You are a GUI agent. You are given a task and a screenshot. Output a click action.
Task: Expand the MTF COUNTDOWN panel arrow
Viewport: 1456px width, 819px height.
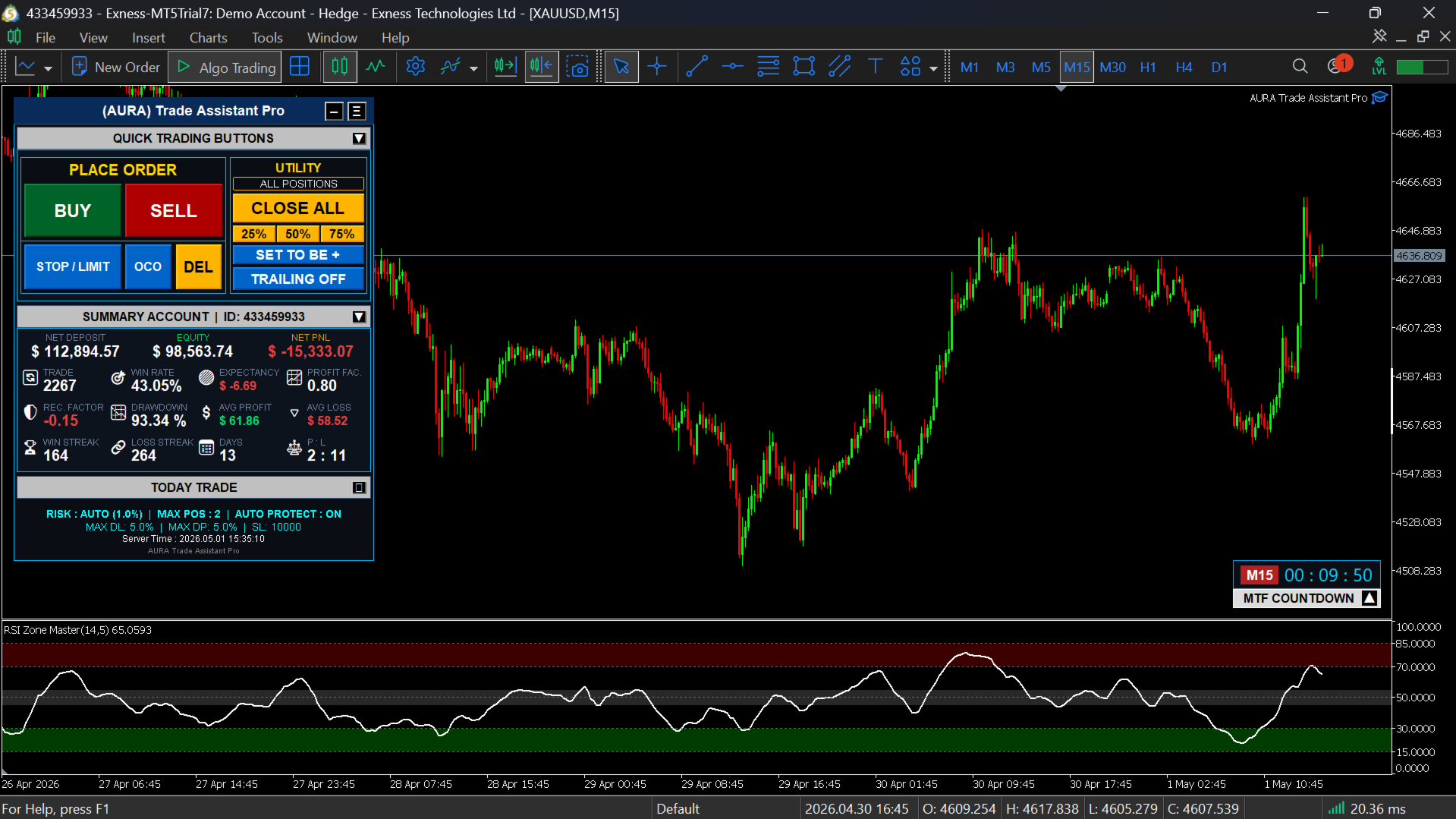coord(1369,598)
